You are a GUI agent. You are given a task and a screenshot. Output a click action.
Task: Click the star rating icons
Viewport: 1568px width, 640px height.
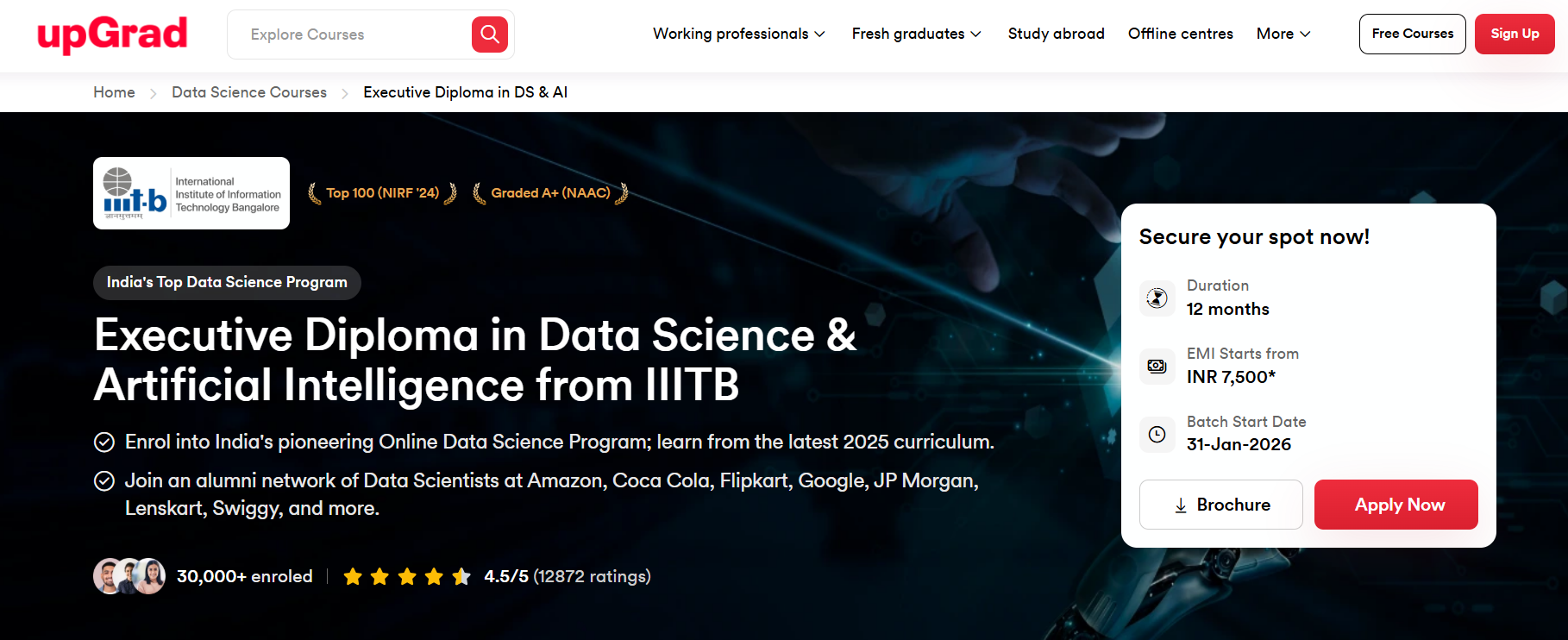click(407, 576)
